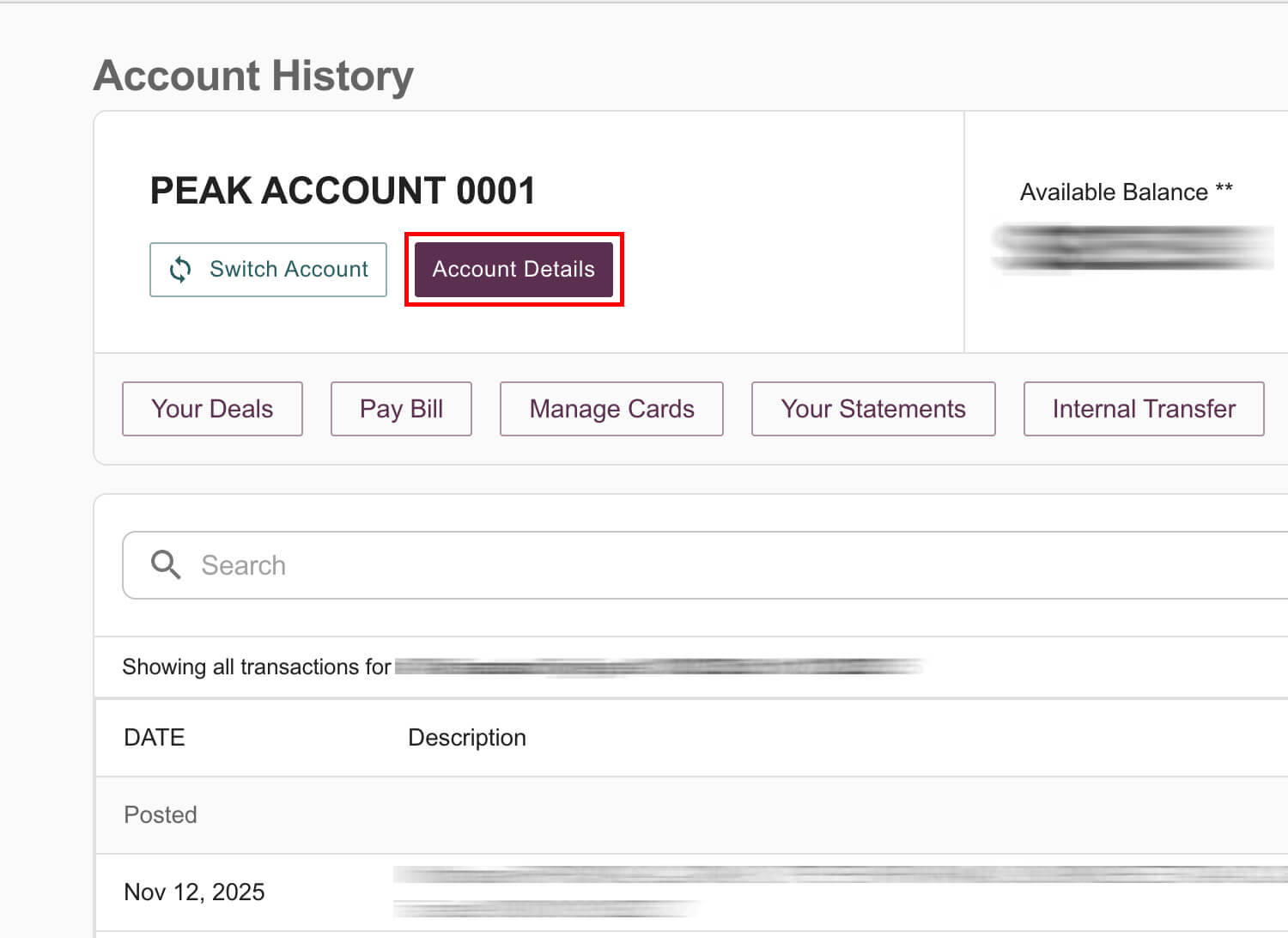Viewport: 1288px width, 938px height.
Task: Open Your Deals
Action: (211, 408)
